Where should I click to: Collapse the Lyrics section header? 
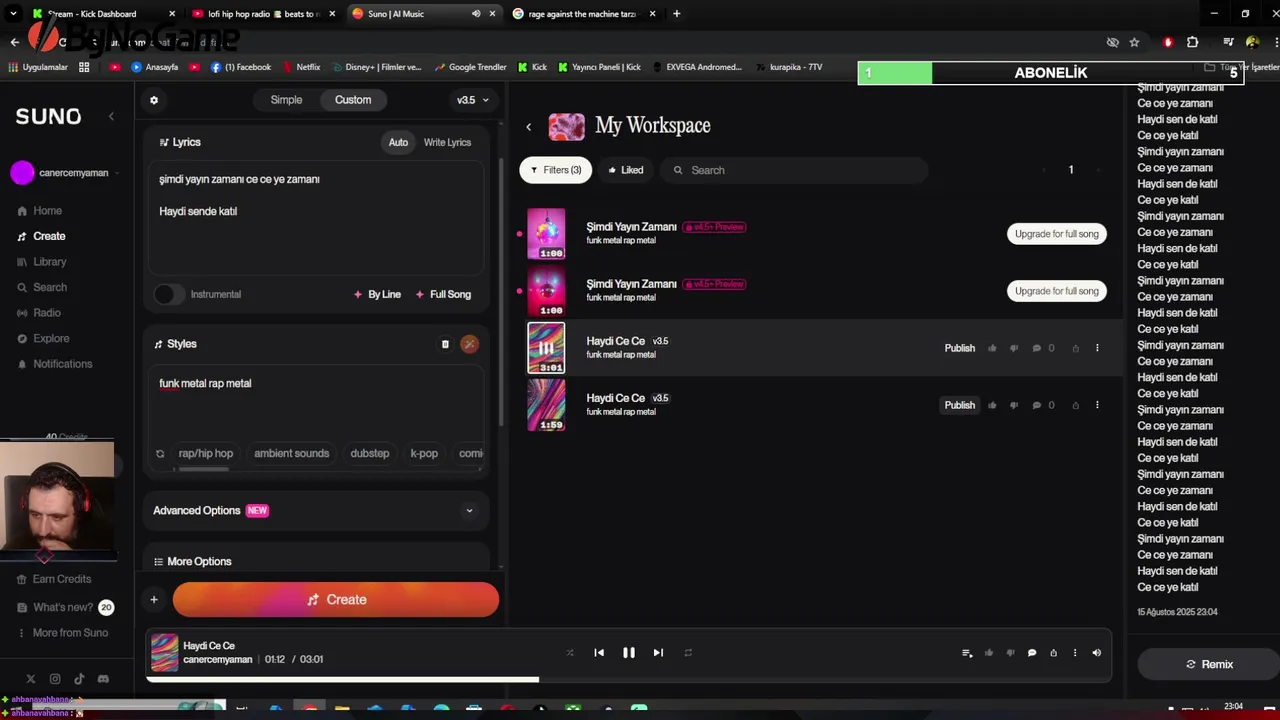point(180,142)
